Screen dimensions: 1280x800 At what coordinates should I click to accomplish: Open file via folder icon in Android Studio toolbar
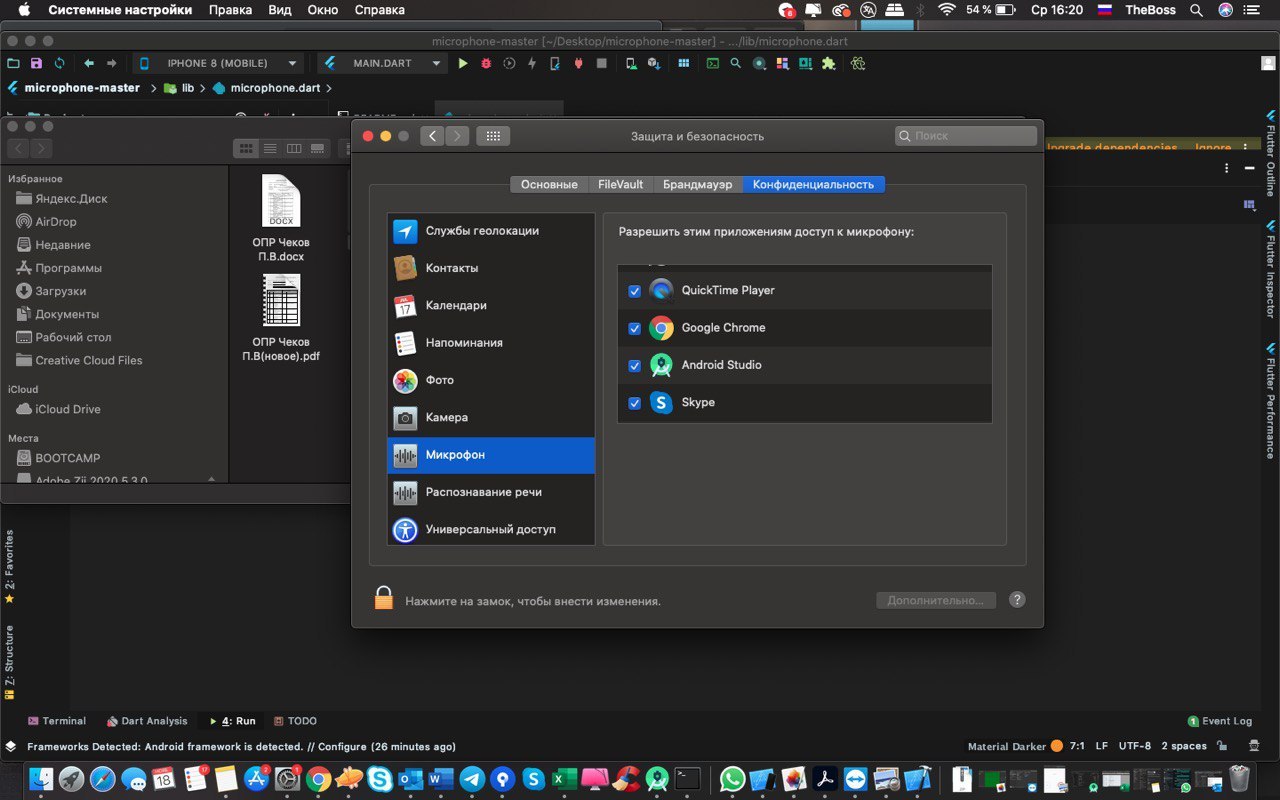tap(13, 63)
